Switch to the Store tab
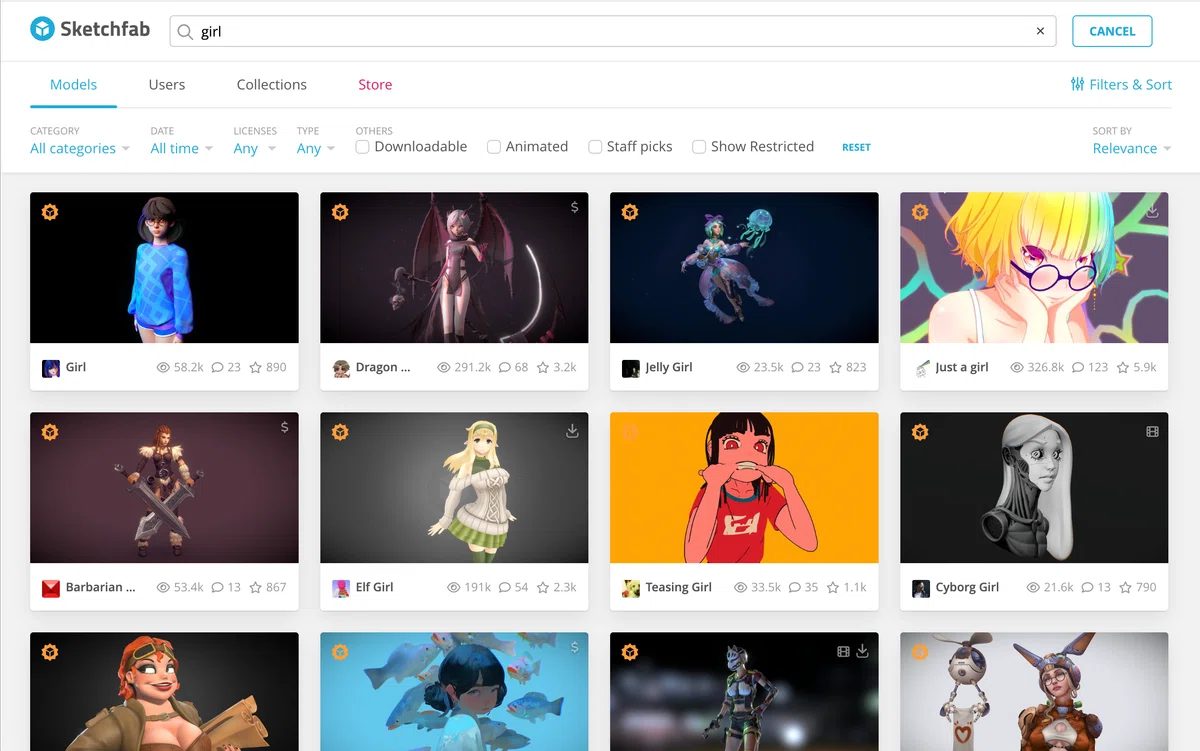 (x=375, y=85)
